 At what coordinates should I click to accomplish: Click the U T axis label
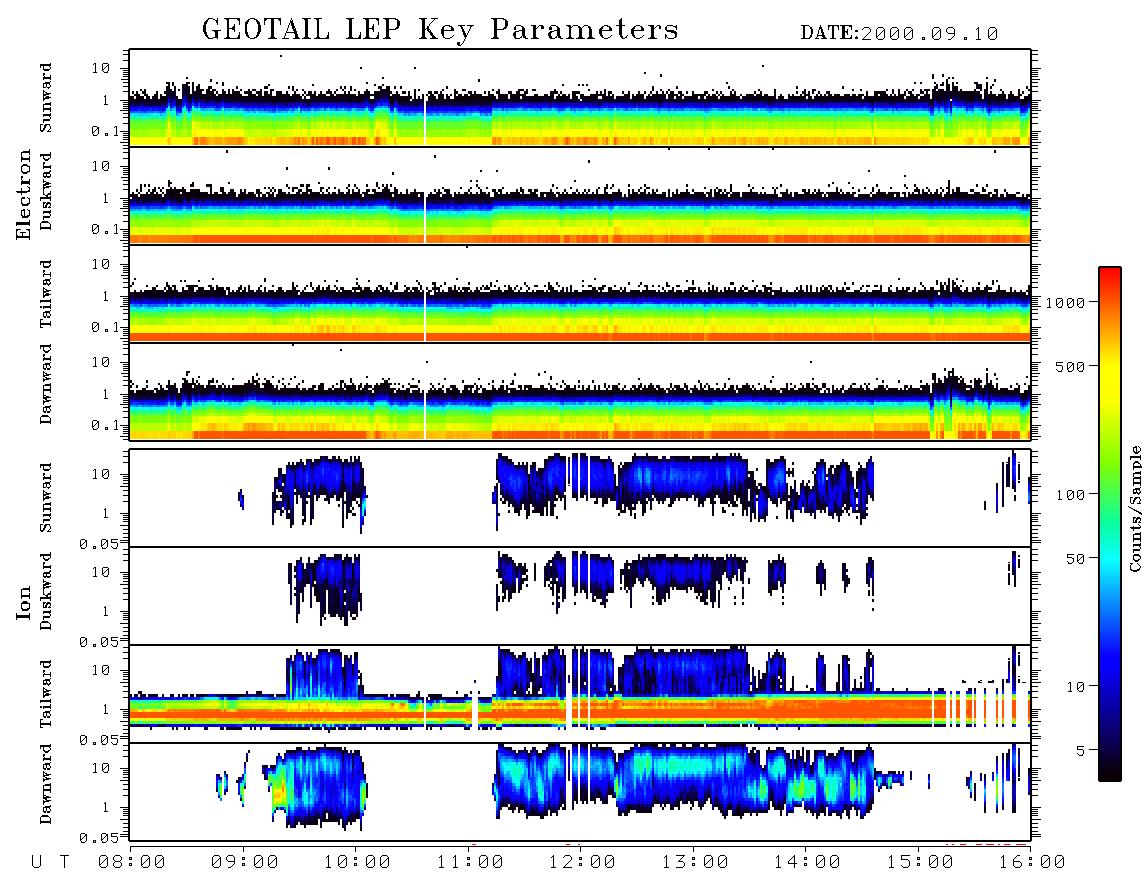click(x=50, y=863)
